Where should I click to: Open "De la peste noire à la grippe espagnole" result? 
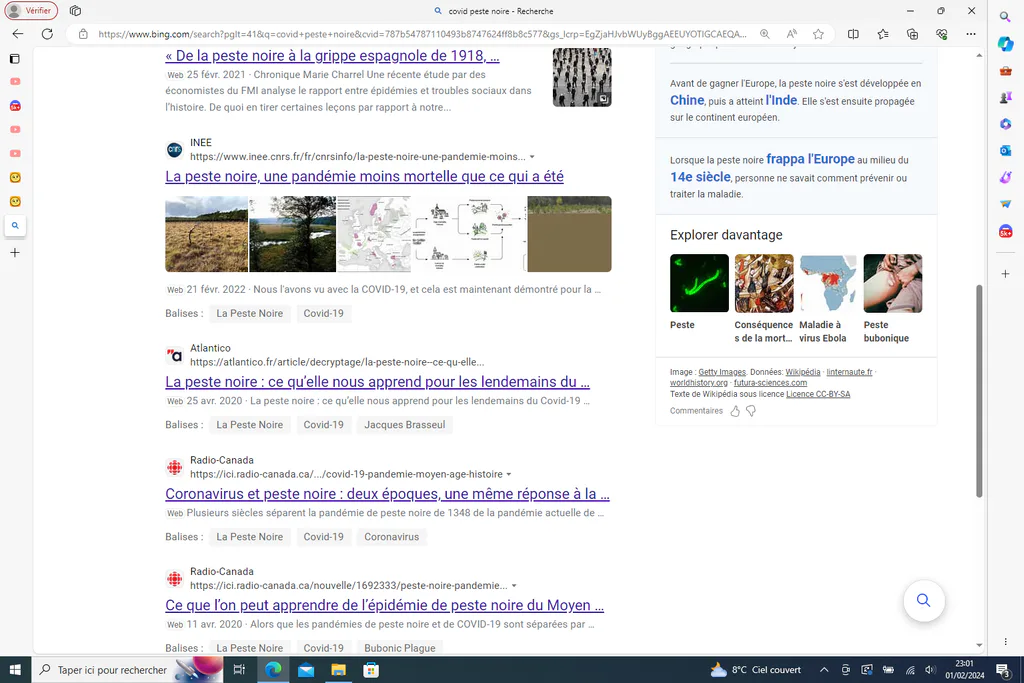coord(332,56)
